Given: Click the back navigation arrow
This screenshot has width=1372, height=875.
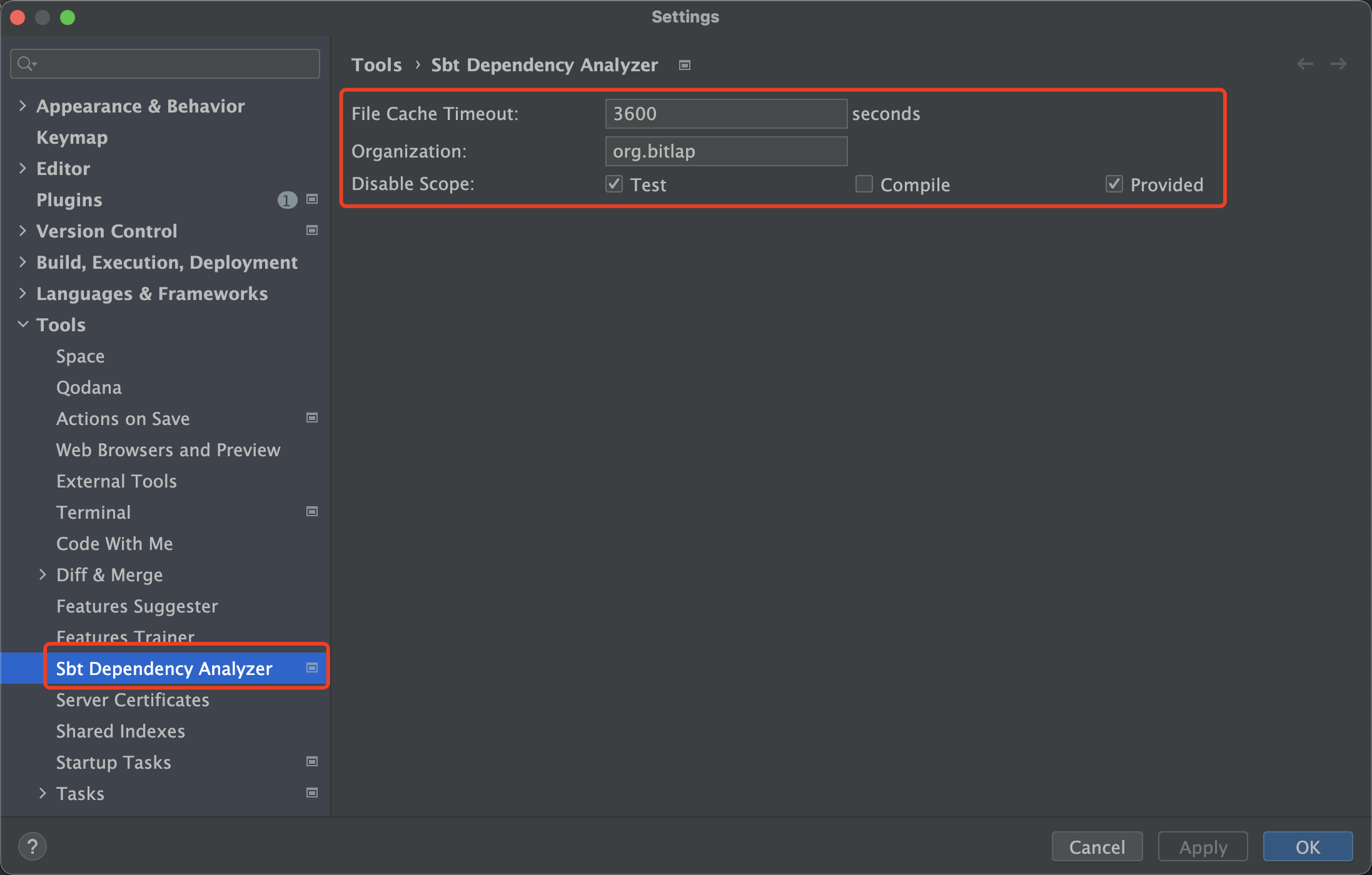Looking at the screenshot, I should click(1304, 64).
